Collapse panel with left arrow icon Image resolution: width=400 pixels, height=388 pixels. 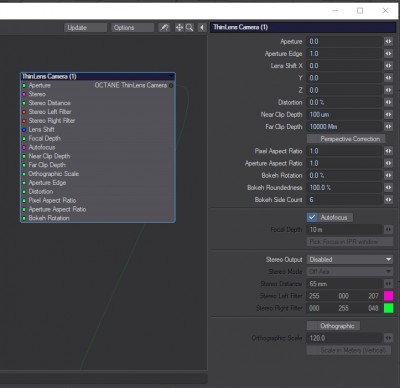pyautogui.click(x=202, y=28)
